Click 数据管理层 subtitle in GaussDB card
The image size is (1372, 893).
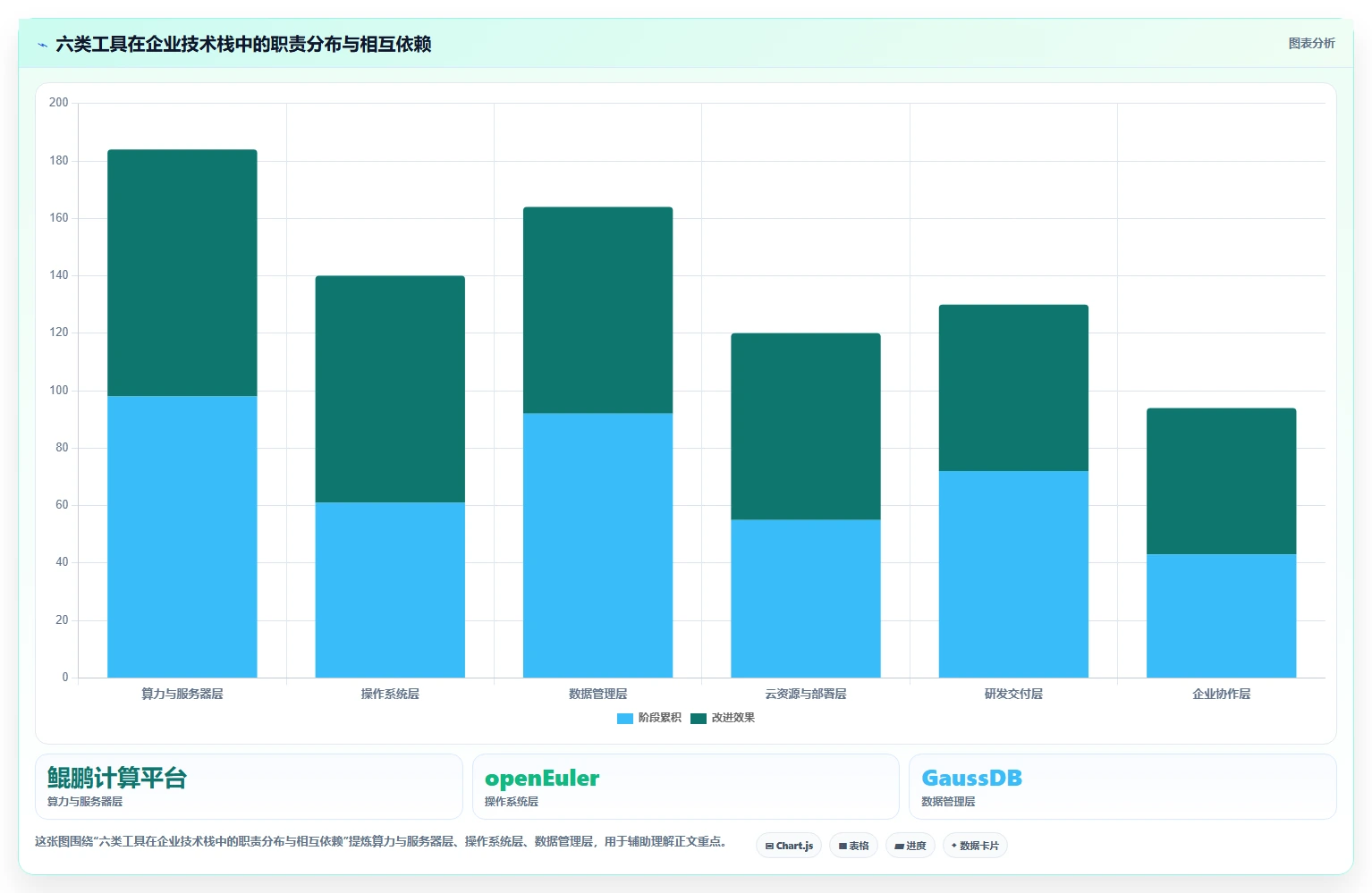[x=948, y=802]
